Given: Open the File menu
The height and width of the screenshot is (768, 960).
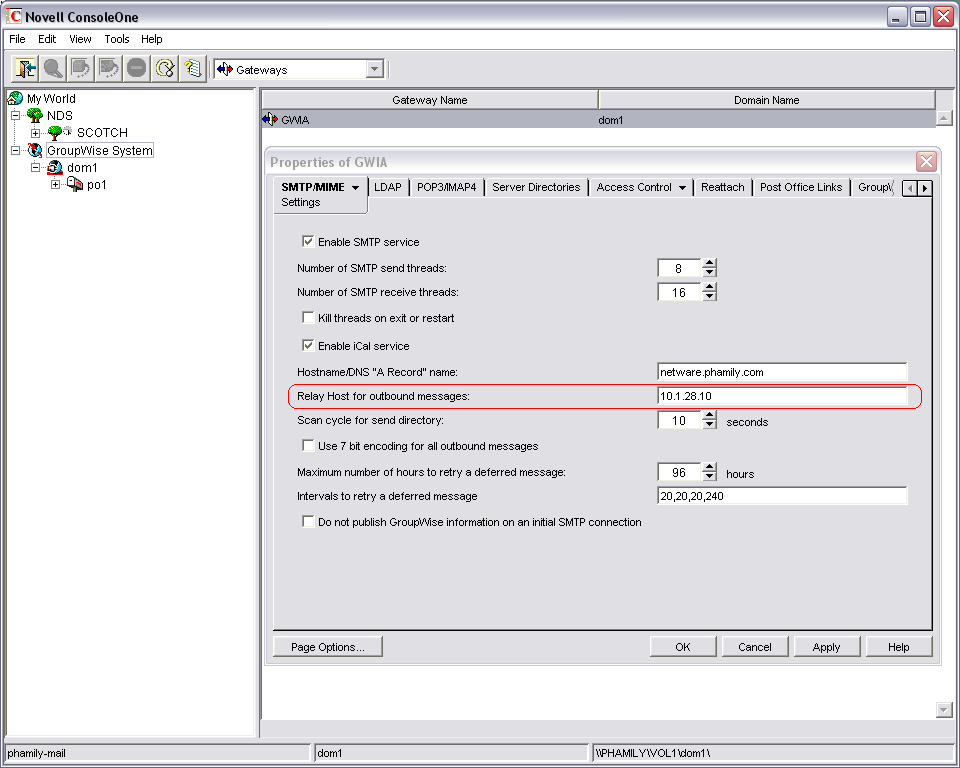Looking at the screenshot, I should pos(17,39).
